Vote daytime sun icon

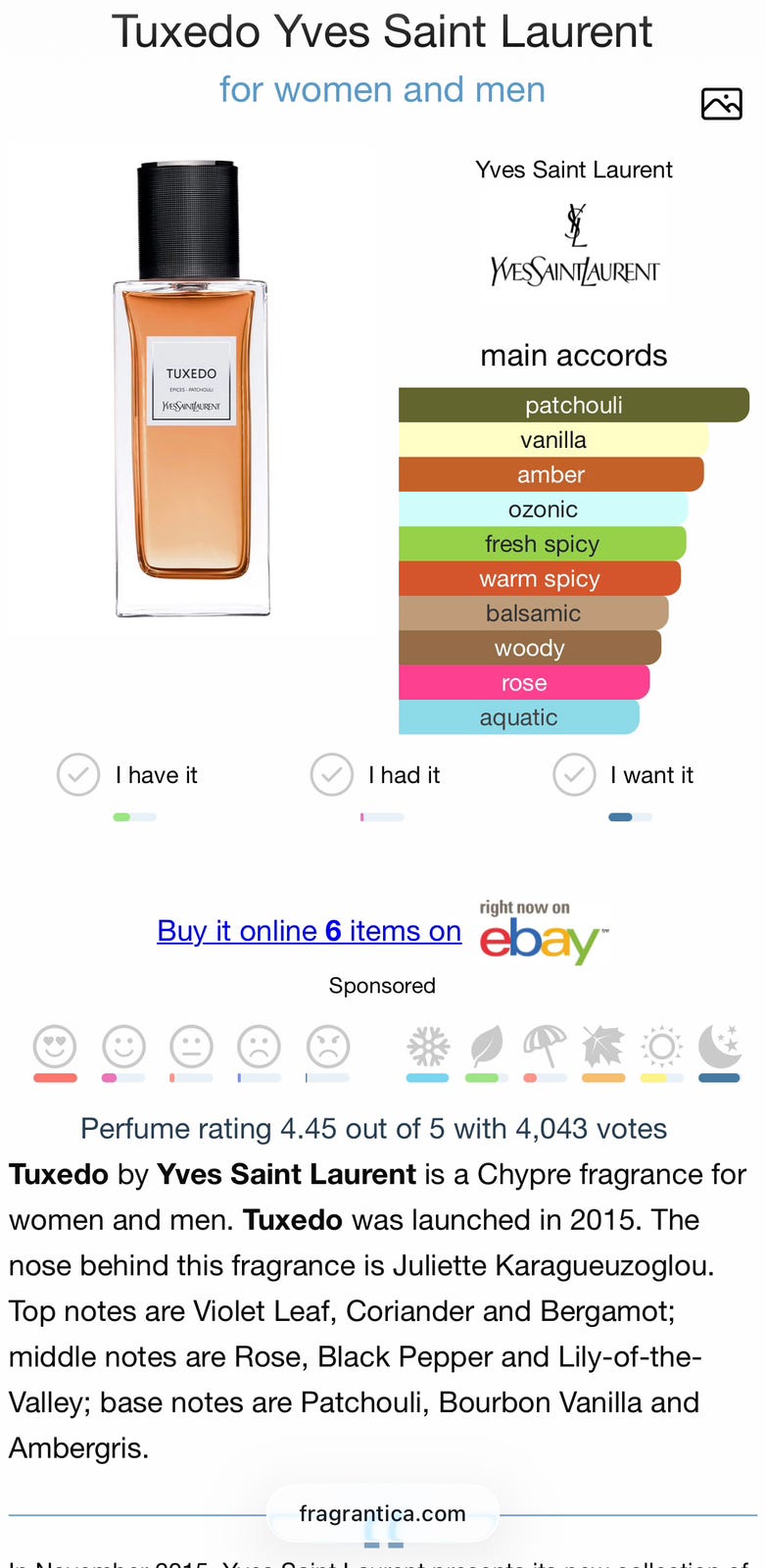661,1048
